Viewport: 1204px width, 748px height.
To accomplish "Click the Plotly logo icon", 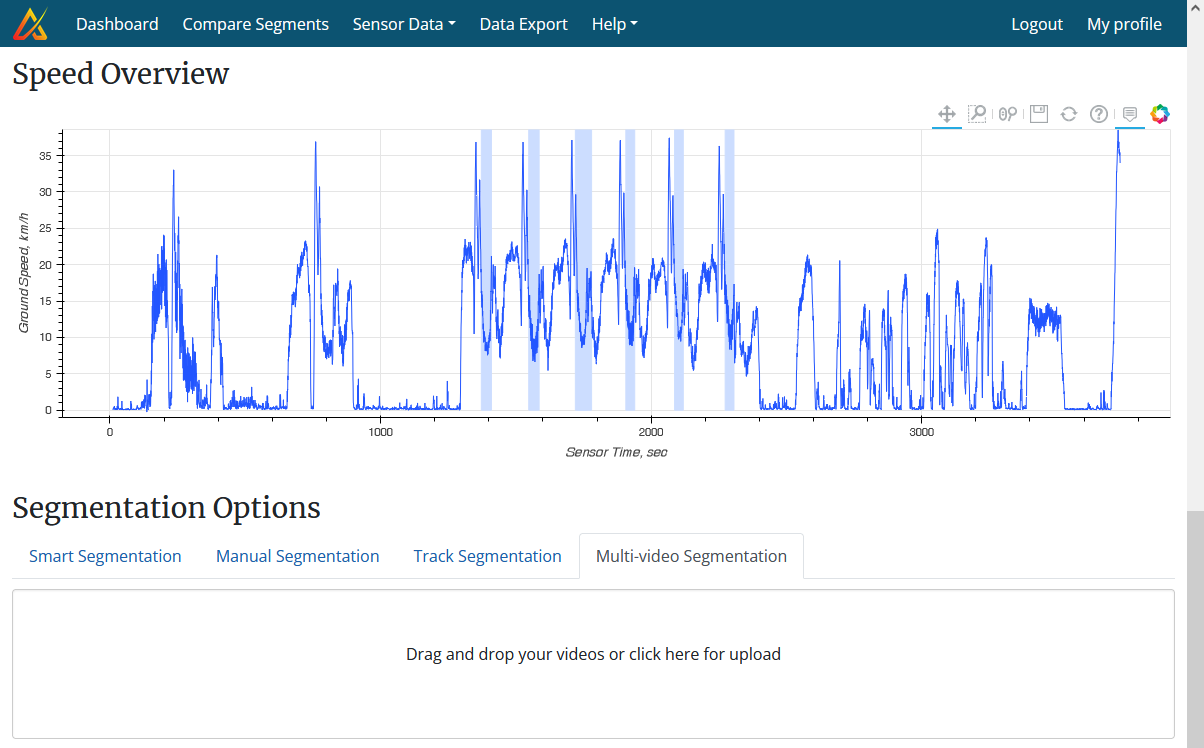I will [x=1159, y=113].
